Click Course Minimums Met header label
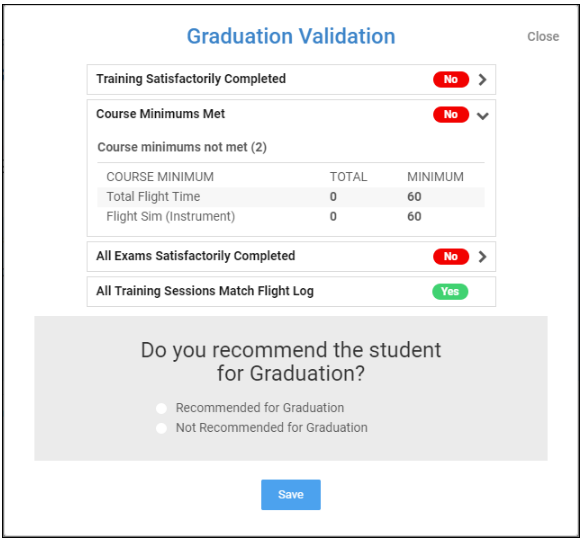 coord(161,114)
